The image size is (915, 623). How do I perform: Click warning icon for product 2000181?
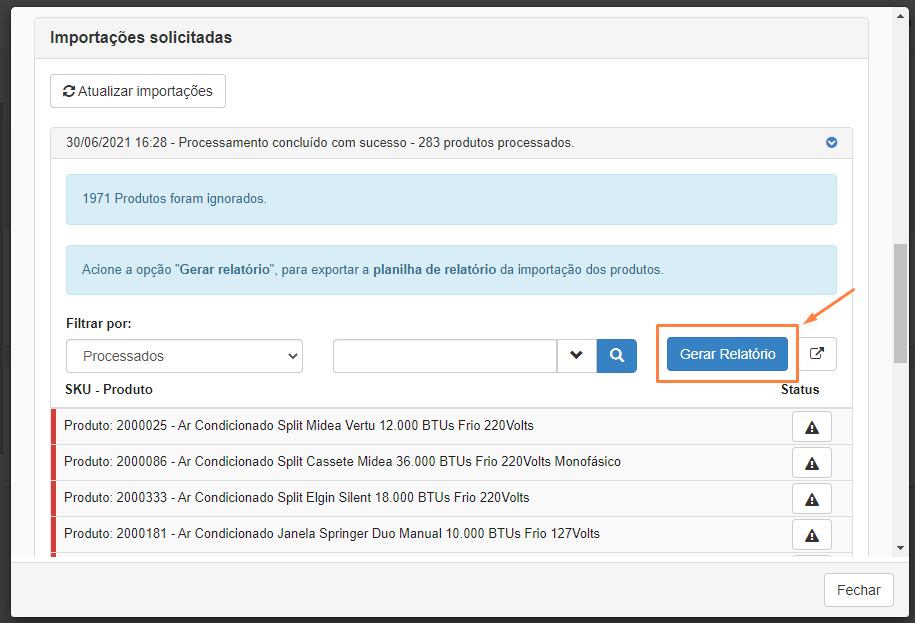[x=811, y=534]
